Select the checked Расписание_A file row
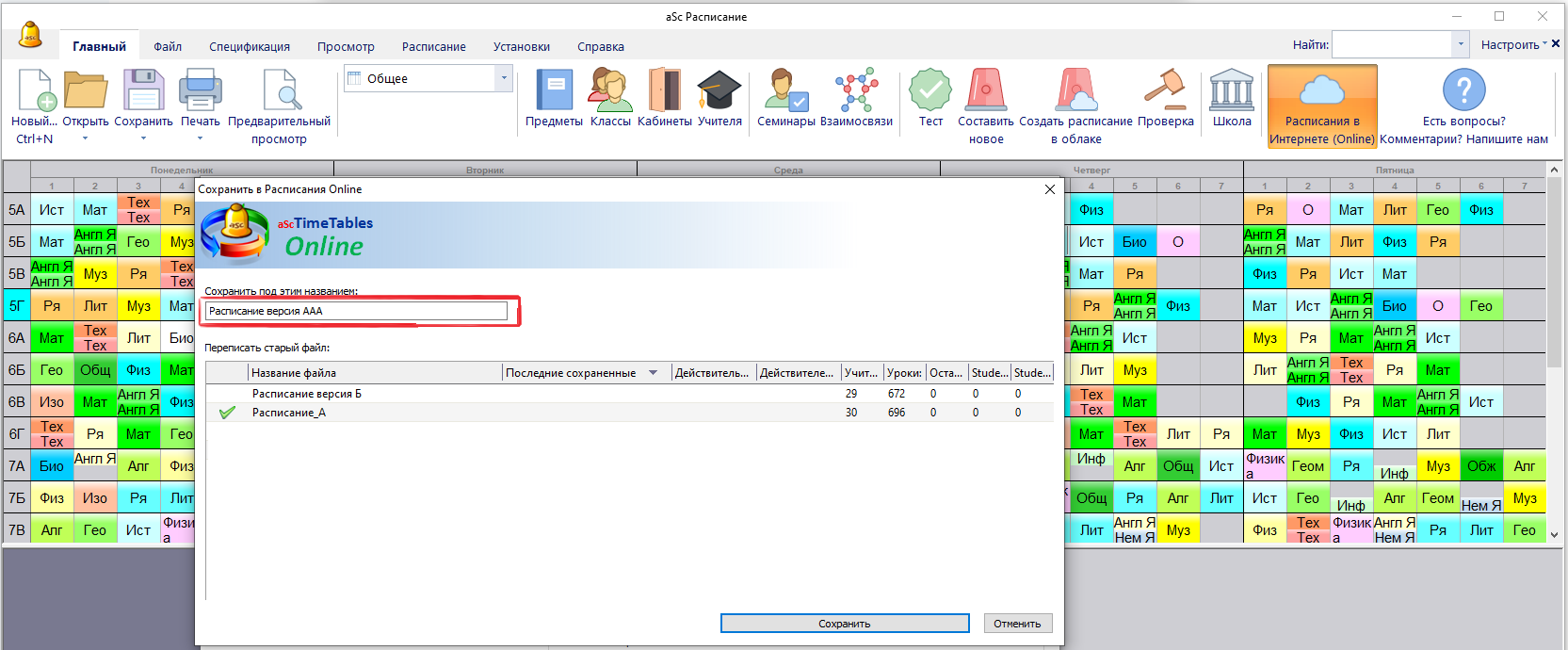This screenshot has height=650, width=1568. coord(289,413)
